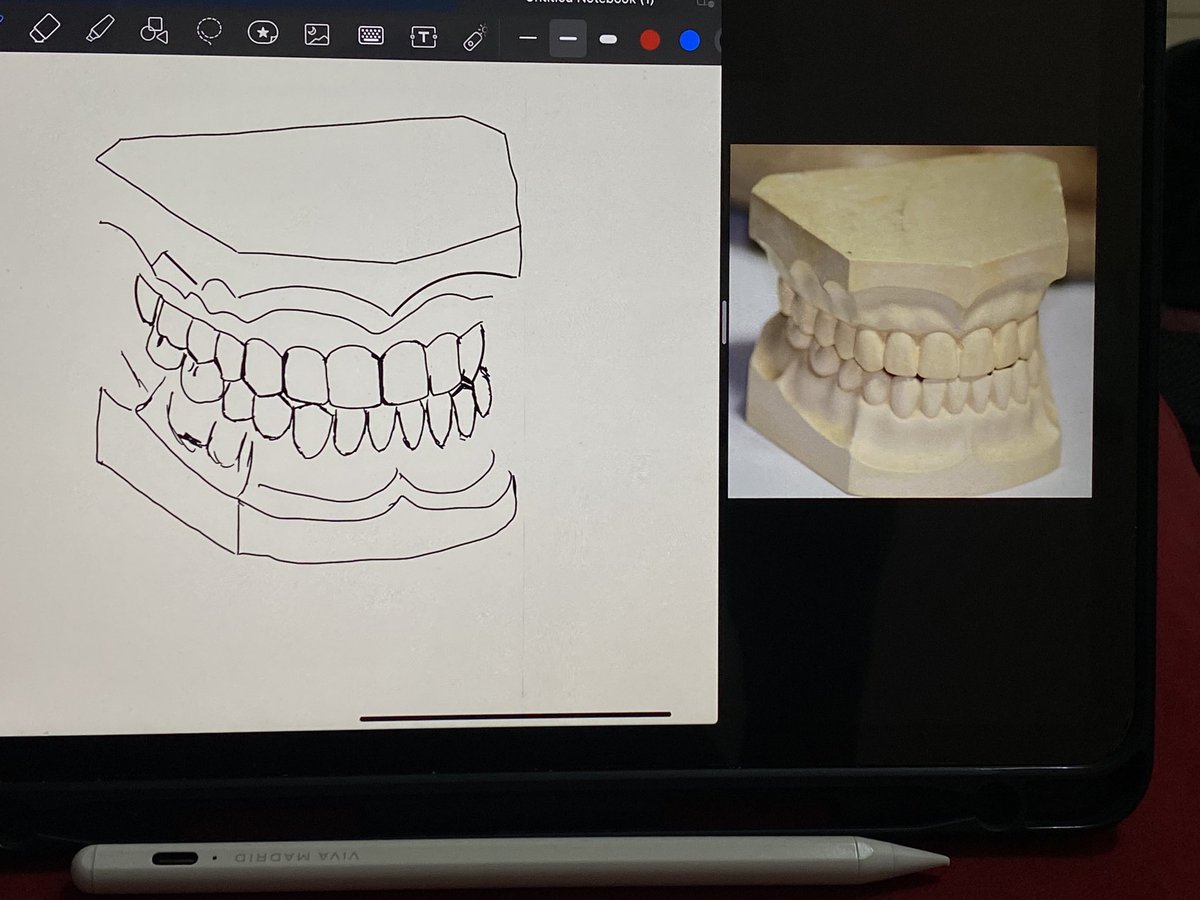Image resolution: width=1200 pixels, height=900 pixels.
Task: Activate the Keyboard typing tool
Action: (x=371, y=36)
